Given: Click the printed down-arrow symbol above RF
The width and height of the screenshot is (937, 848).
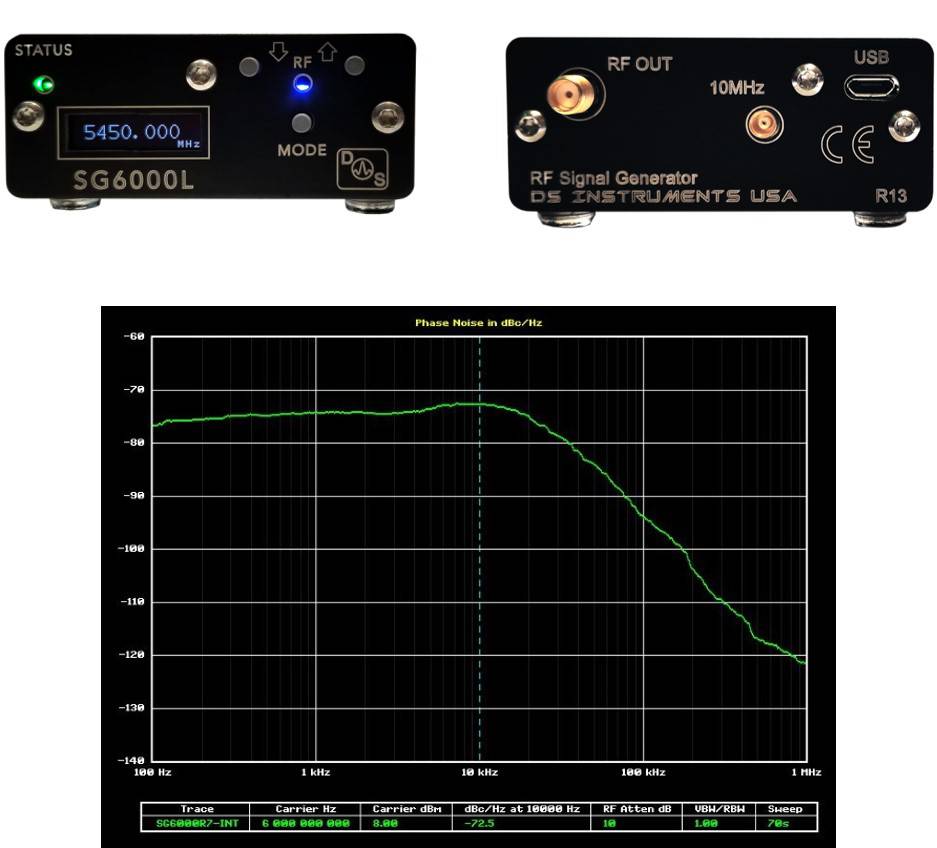Looking at the screenshot, I should point(278,51).
